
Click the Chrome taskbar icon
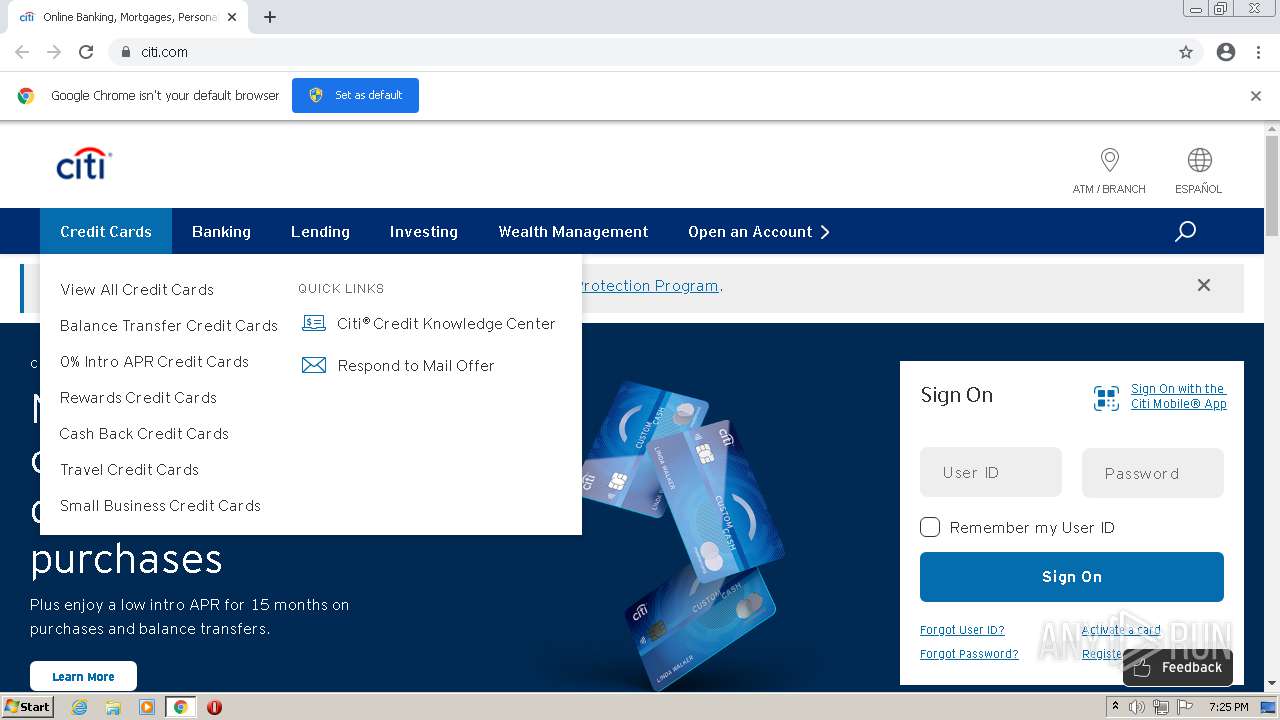tap(181, 707)
